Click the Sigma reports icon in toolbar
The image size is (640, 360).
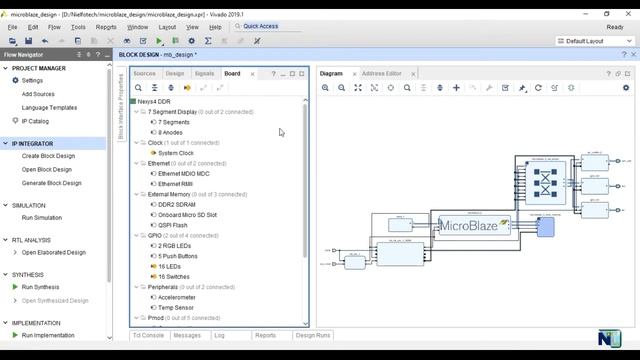point(208,41)
